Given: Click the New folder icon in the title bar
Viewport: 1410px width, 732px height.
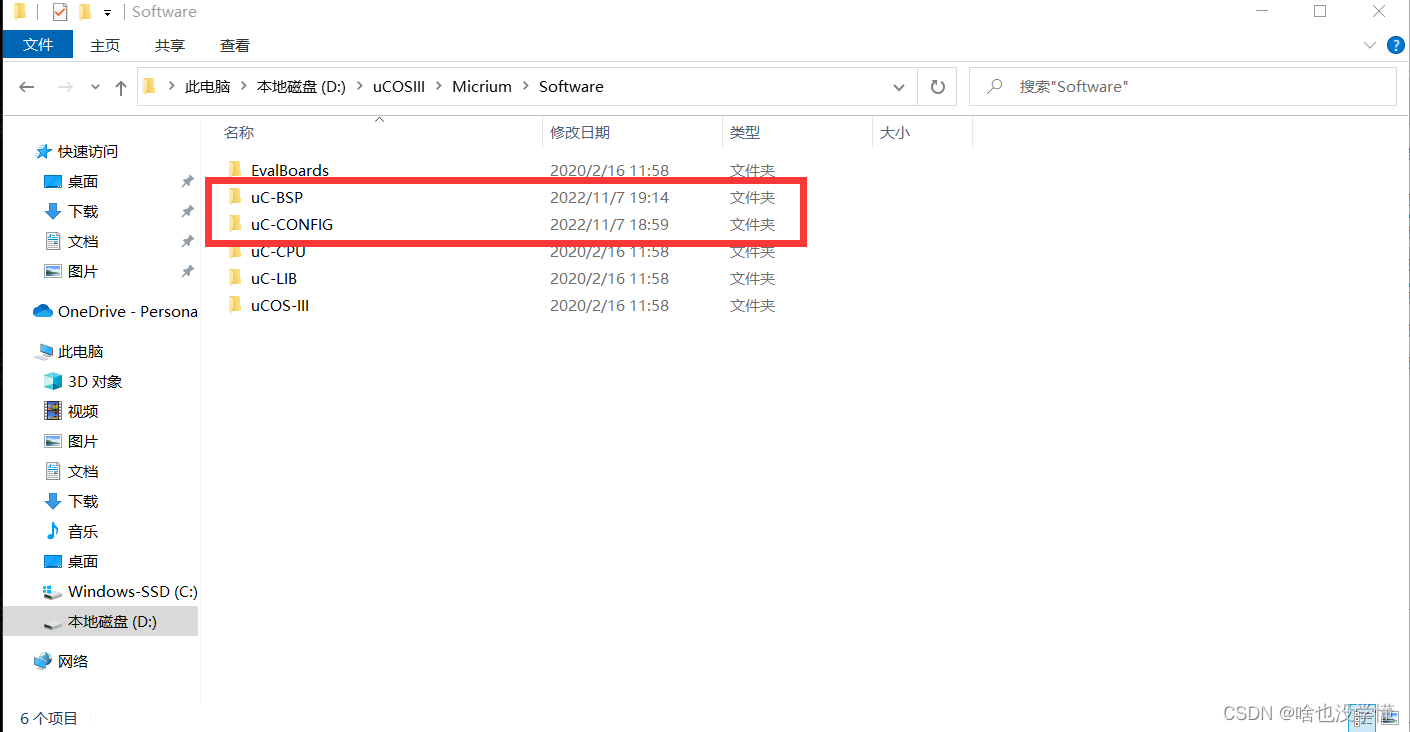Looking at the screenshot, I should coord(85,12).
